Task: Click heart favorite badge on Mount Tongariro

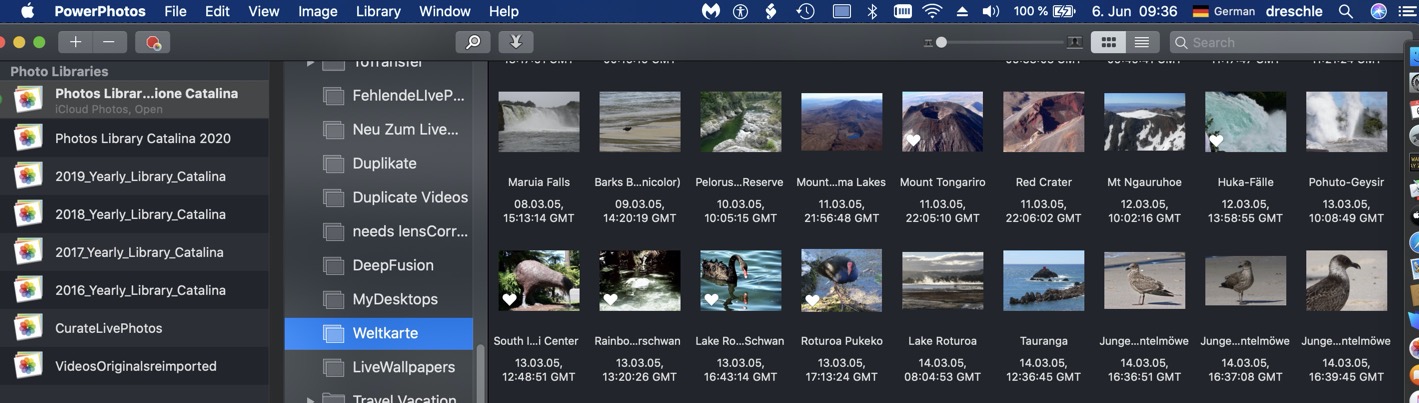Action: coord(913,141)
